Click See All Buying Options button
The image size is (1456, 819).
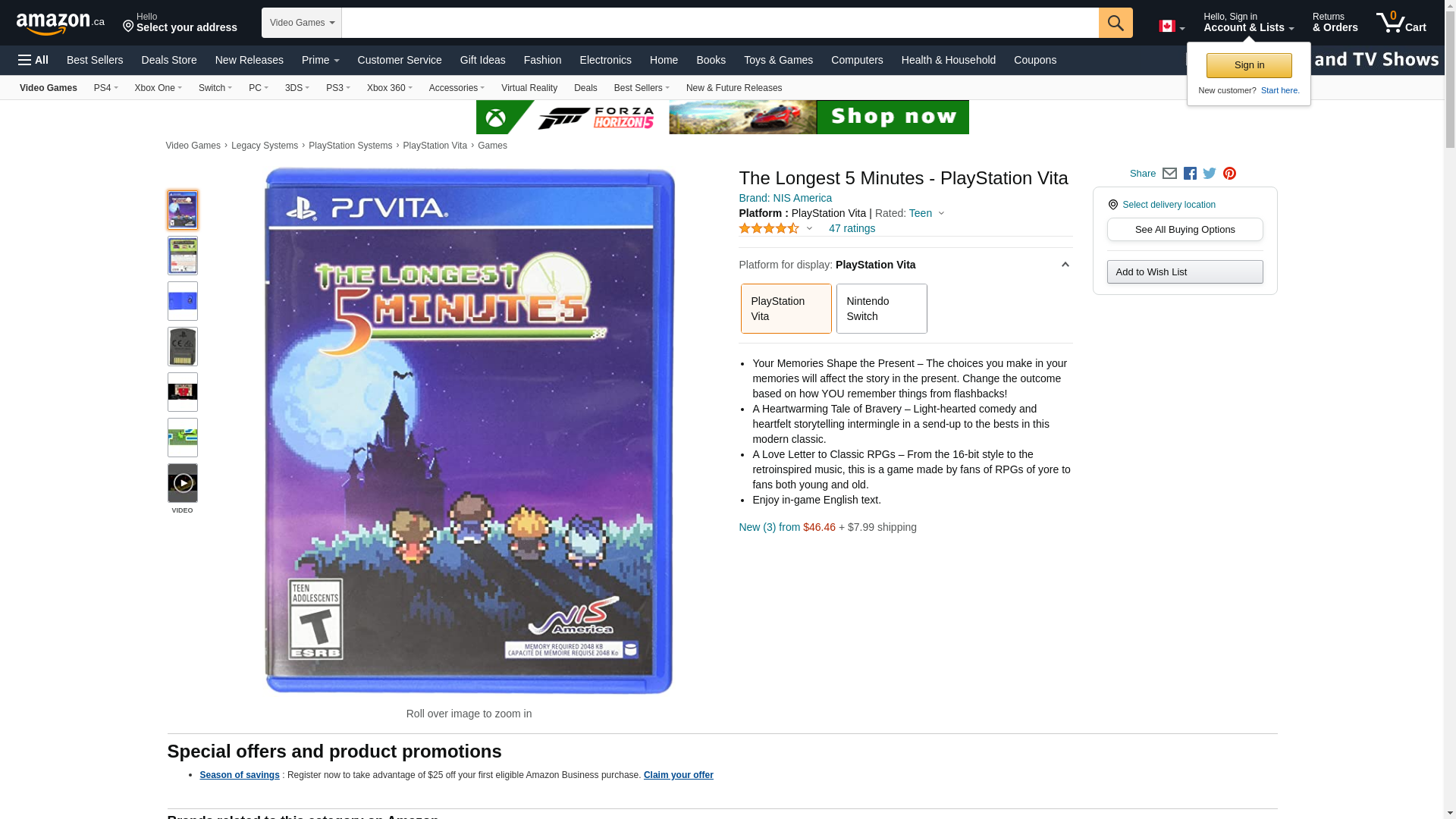tap(1185, 230)
